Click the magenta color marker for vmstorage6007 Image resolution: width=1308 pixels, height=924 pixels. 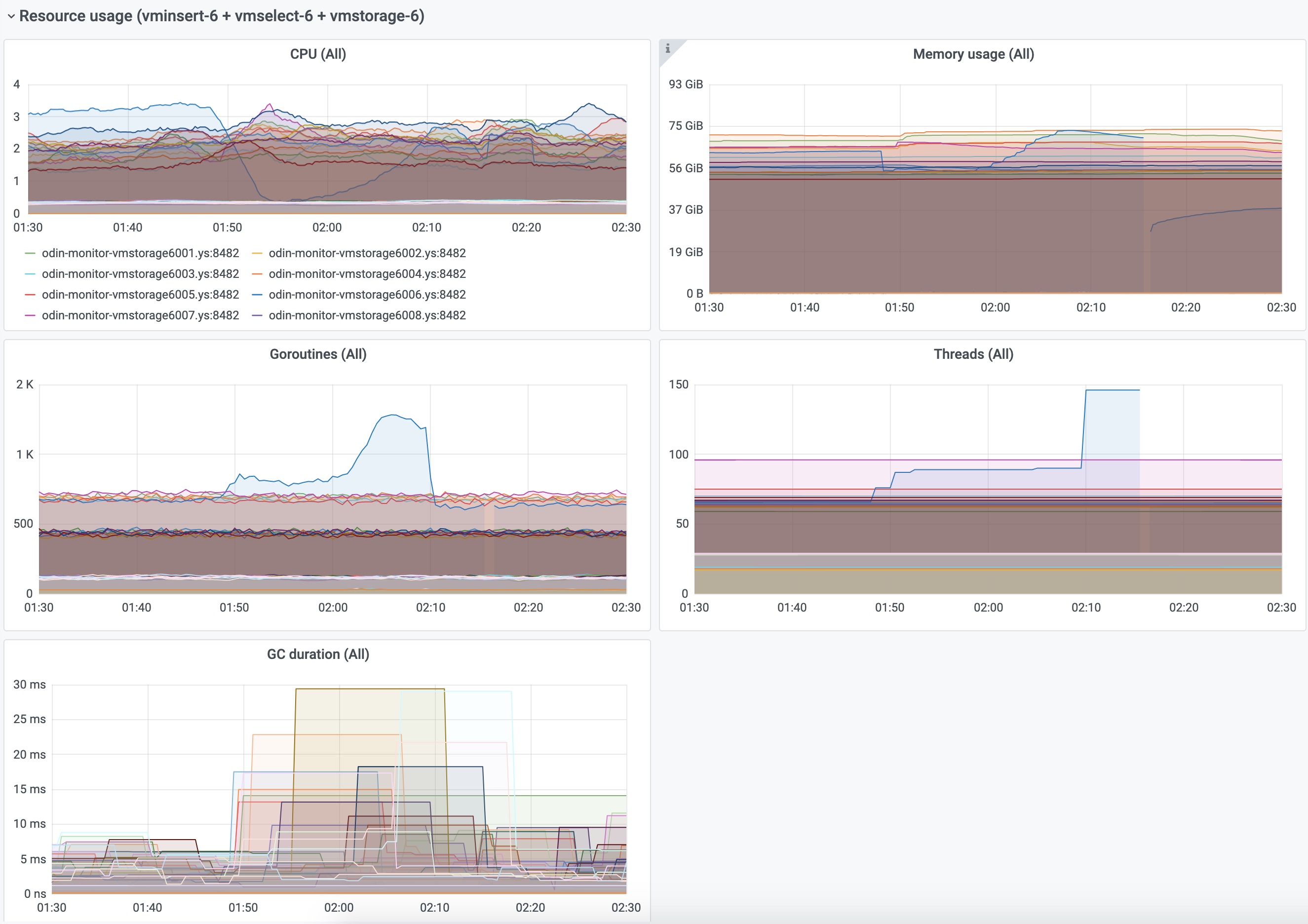pyautogui.click(x=30, y=315)
